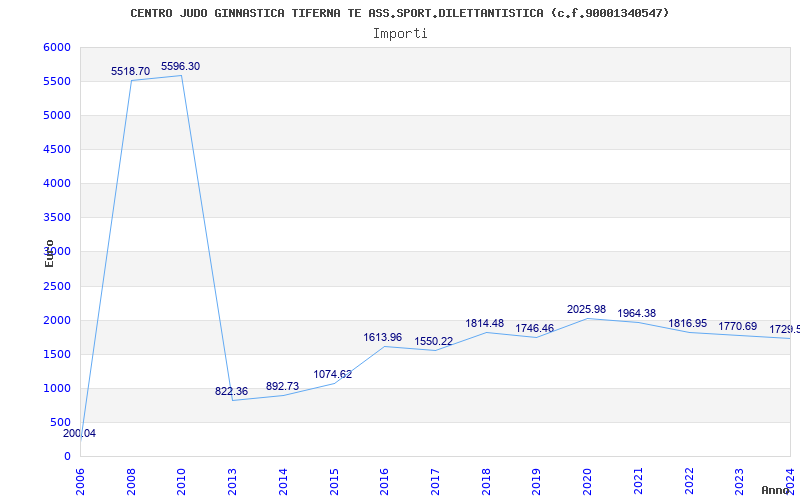Screen dimensions: 800x500
Task: Click the 2010 year label on x-axis
Action: 182,481
